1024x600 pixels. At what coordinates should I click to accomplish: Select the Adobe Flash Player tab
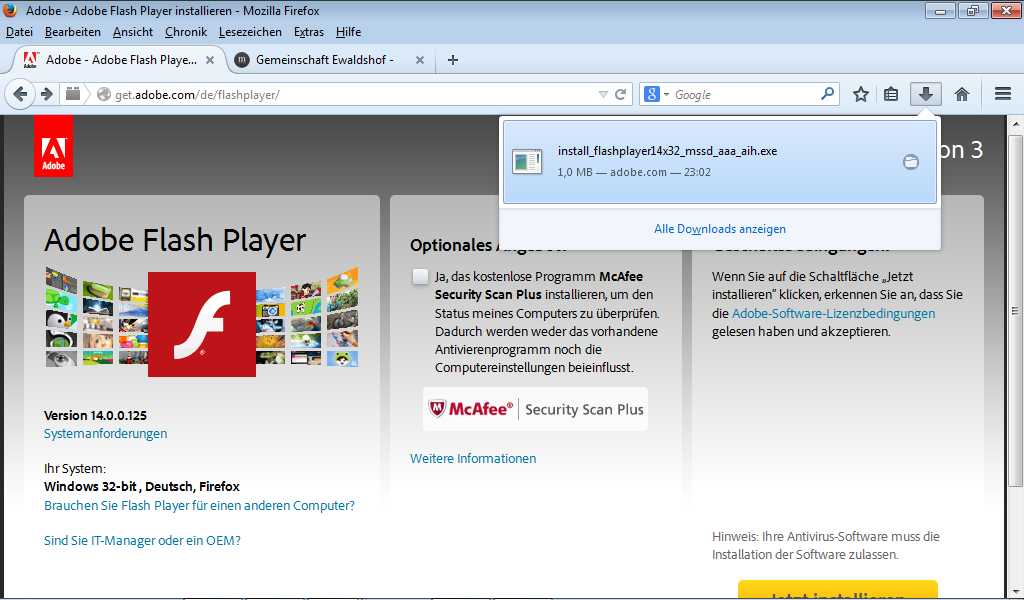coord(120,60)
